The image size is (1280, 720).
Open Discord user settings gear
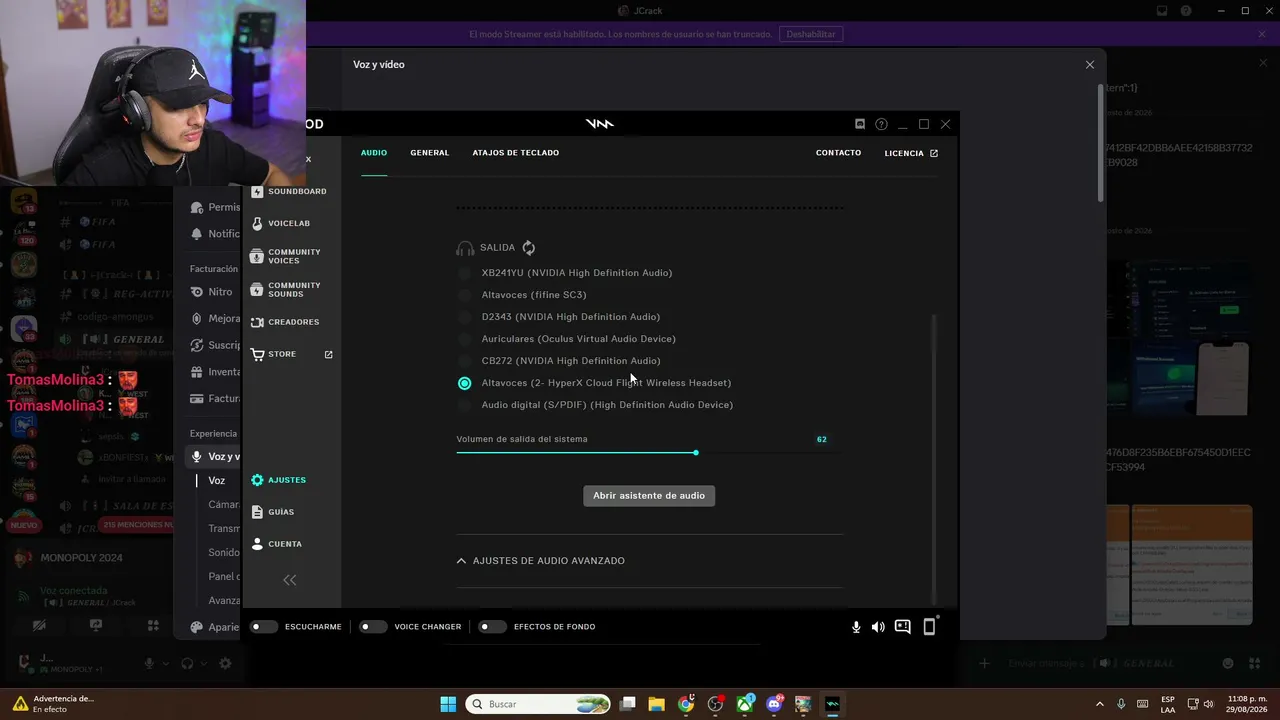click(225, 664)
